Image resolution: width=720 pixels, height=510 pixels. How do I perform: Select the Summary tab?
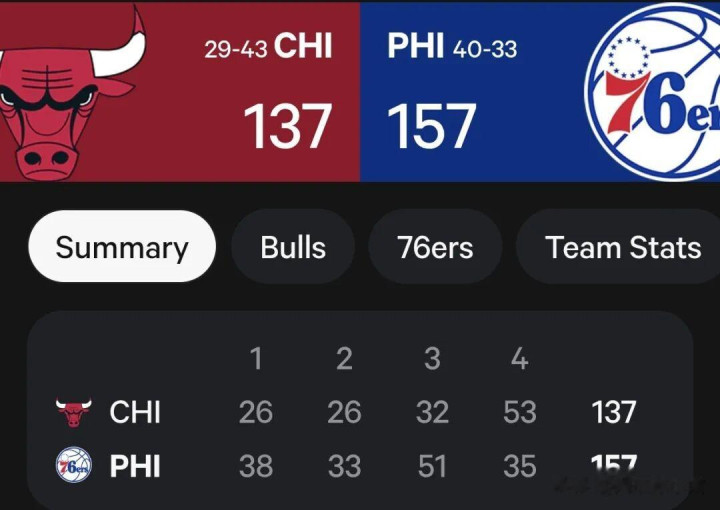pyautogui.click(x=122, y=247)
